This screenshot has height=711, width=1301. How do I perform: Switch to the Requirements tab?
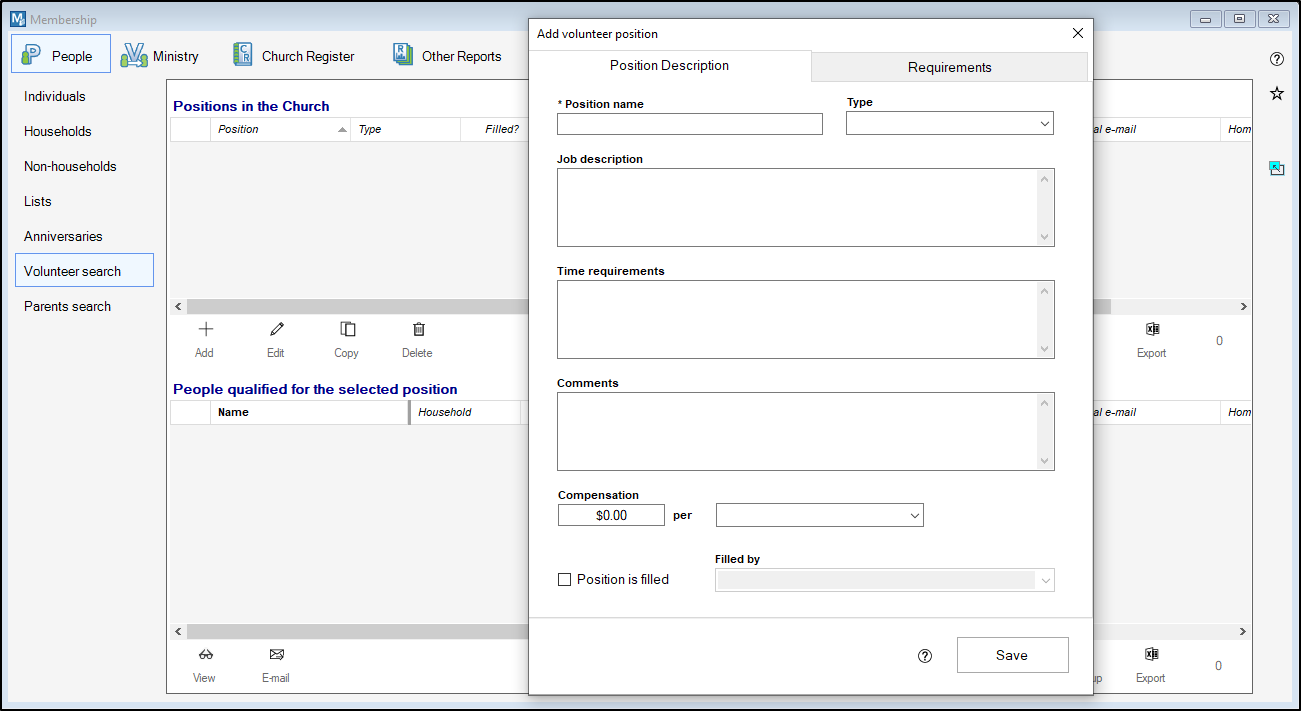point(949,67)
